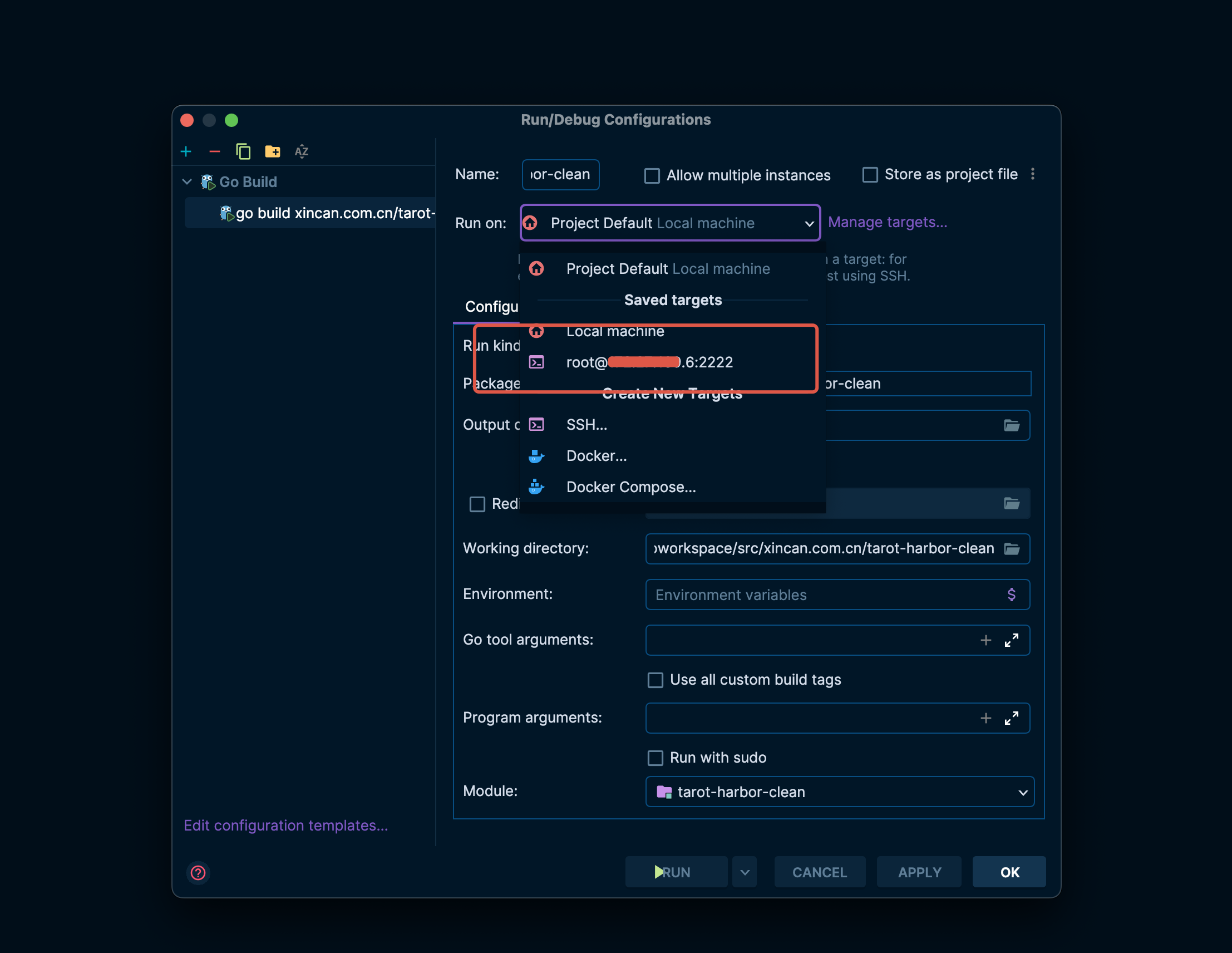The width and height of the screenshot is (1232, 953).
Task: Create new folder with the folder-plus icon
Action: pyautogui.click(x=273, y=151)
